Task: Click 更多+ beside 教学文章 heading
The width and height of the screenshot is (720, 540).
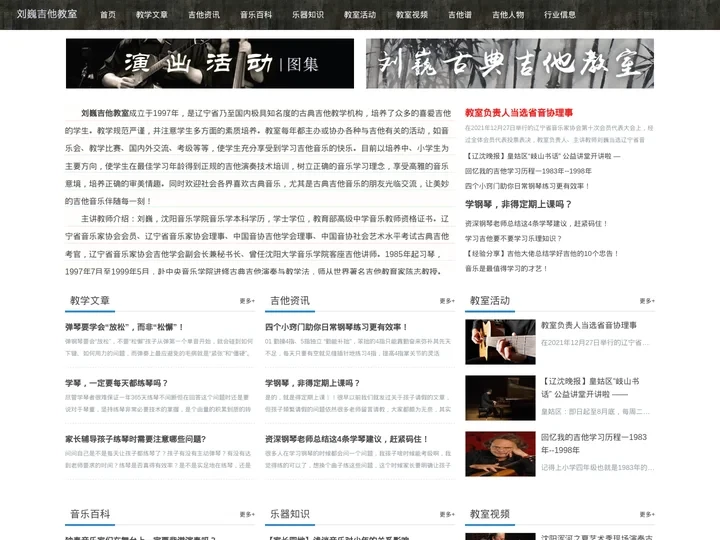Action: coord(247,301)
